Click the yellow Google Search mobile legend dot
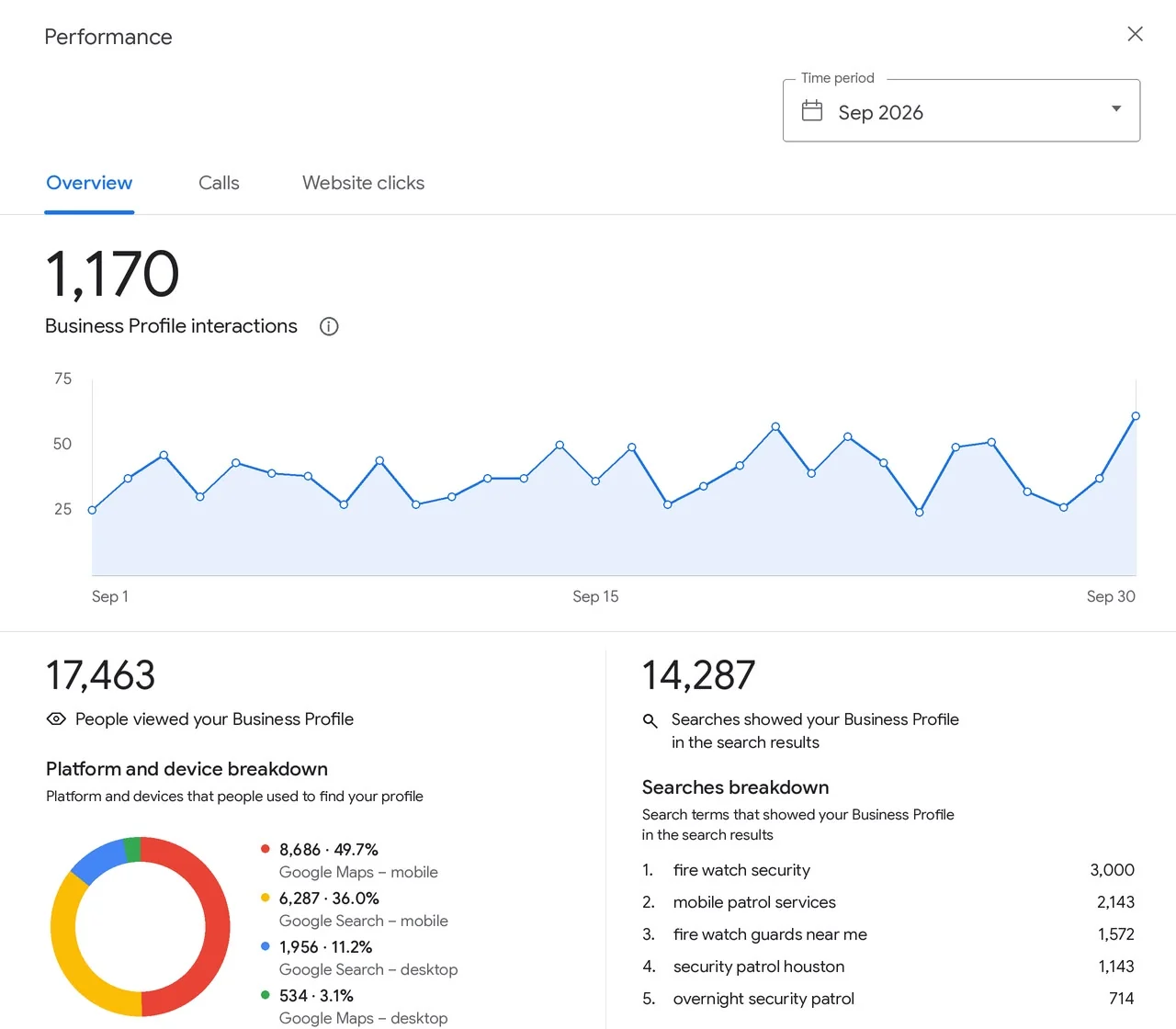 pos(266,898)
